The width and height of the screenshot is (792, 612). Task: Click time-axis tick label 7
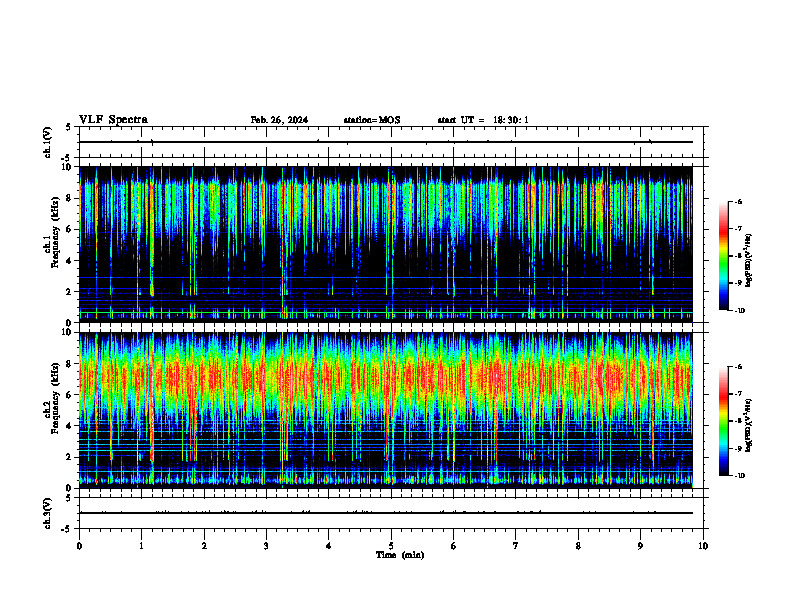coord(516,546)
